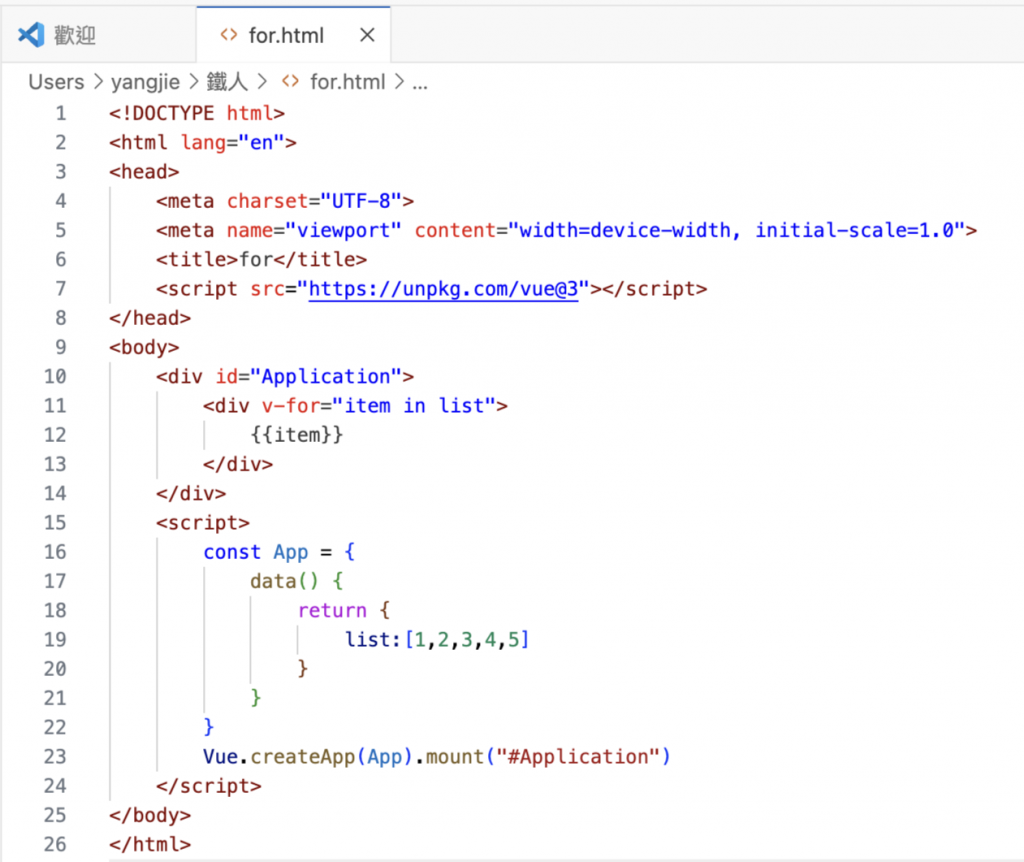The width and height of the screenshot is (1024, 862).
Task: Click the HTML file icon on for.html tab
Action: tap(229, 35)
